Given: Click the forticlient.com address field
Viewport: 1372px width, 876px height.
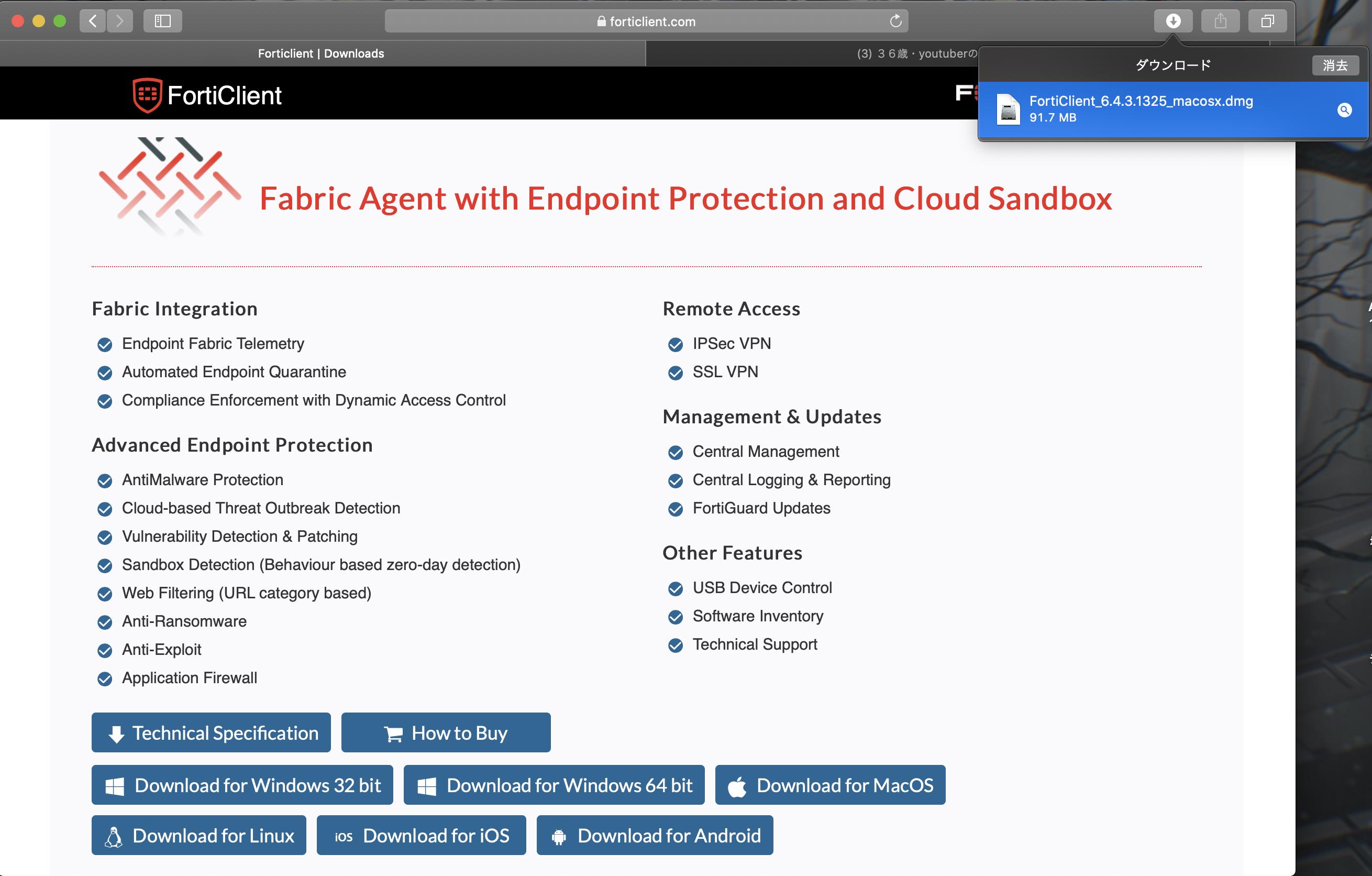Looking at the screenshot, I should 646,21.
